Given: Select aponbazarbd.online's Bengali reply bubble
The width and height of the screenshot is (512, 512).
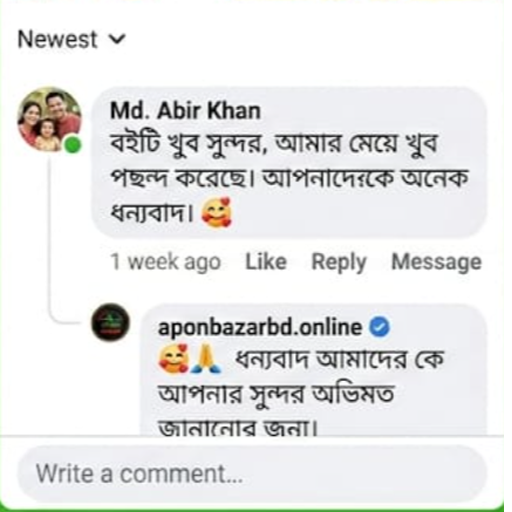Looking at the screenshot, I should 313,369.
